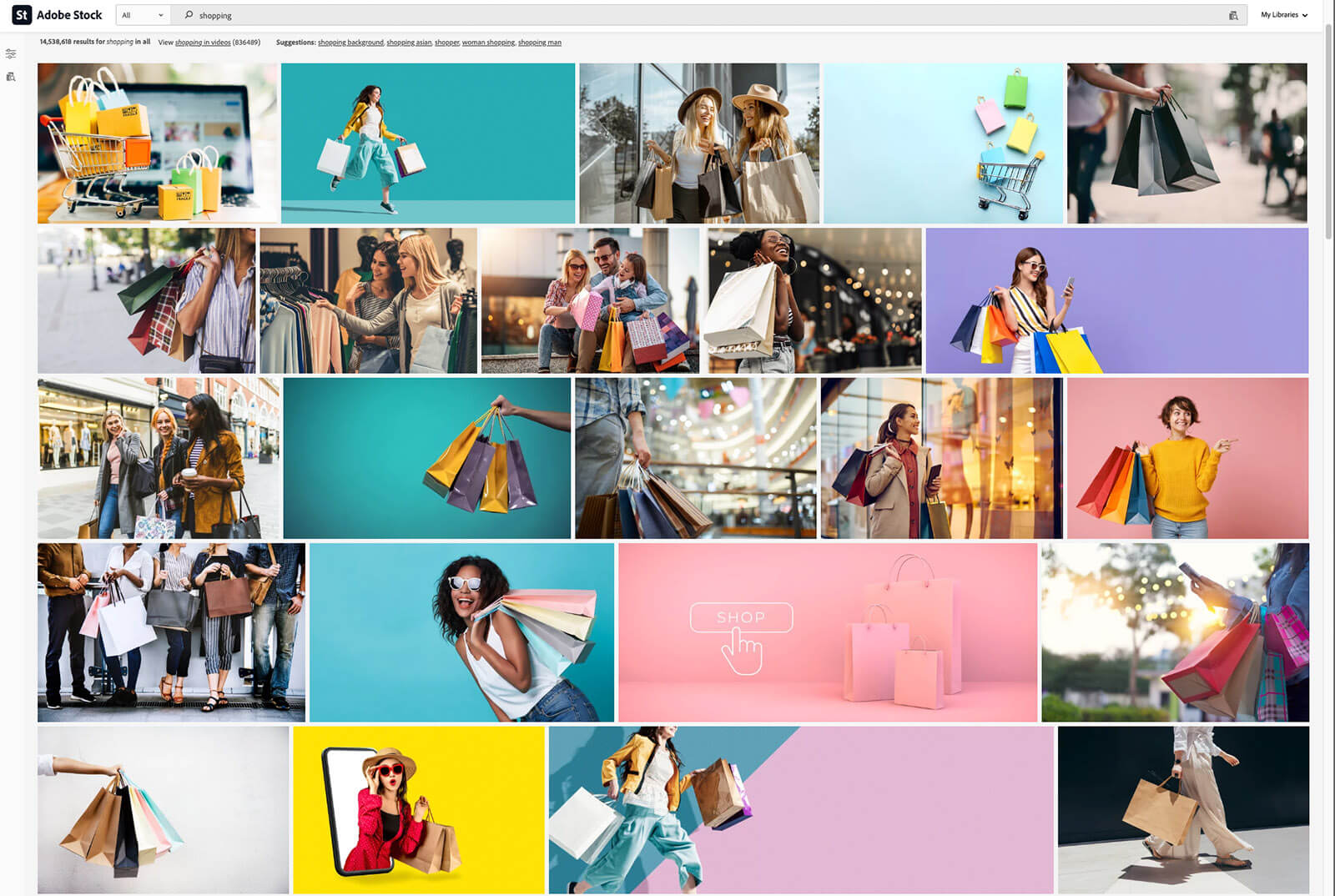Open the My Libraries dropdown
Image resolution: width=1335 pixels, height=896 pixels.
pyautogui.click(x=1283, y=15)
